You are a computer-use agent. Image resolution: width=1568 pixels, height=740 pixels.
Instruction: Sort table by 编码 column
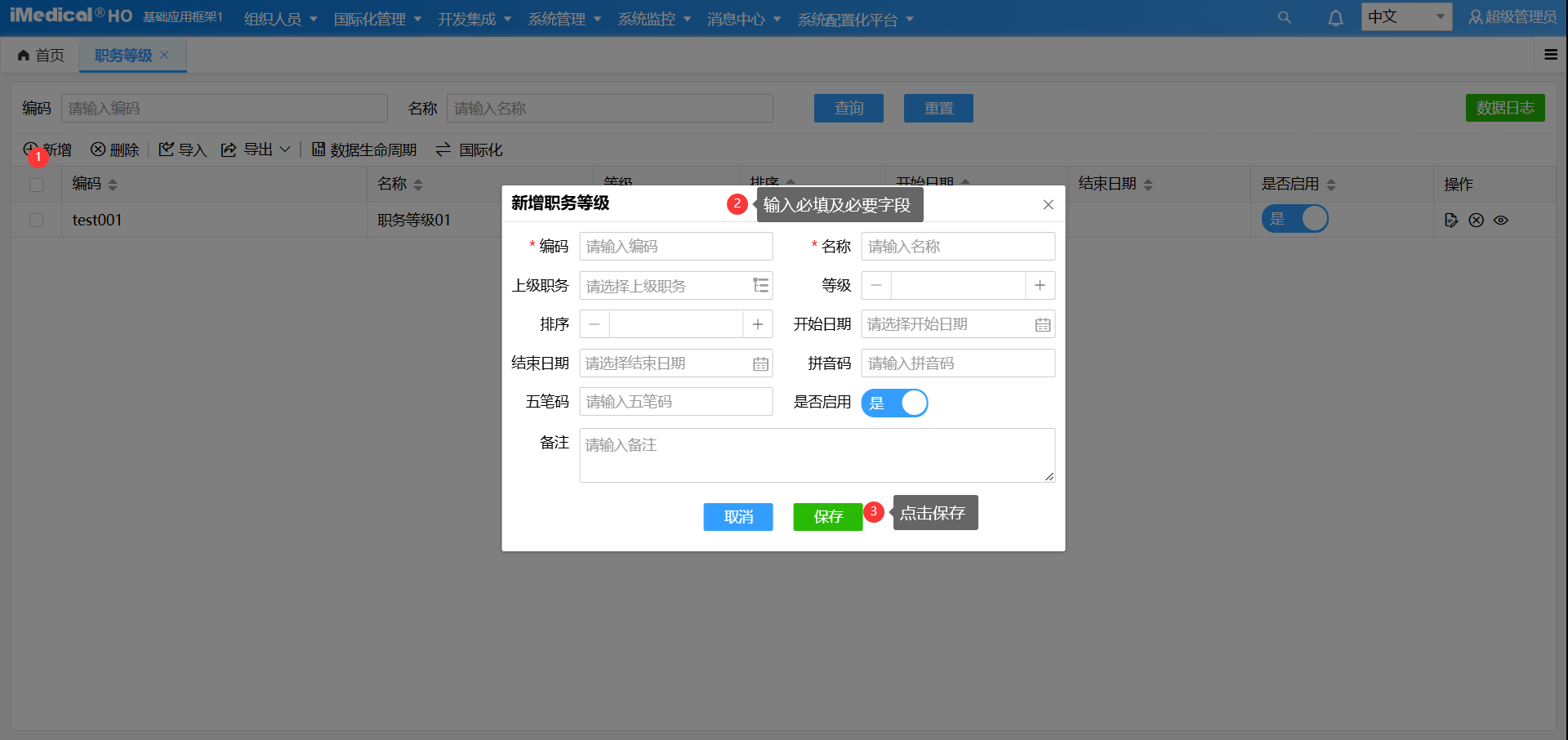pos(113,185)
